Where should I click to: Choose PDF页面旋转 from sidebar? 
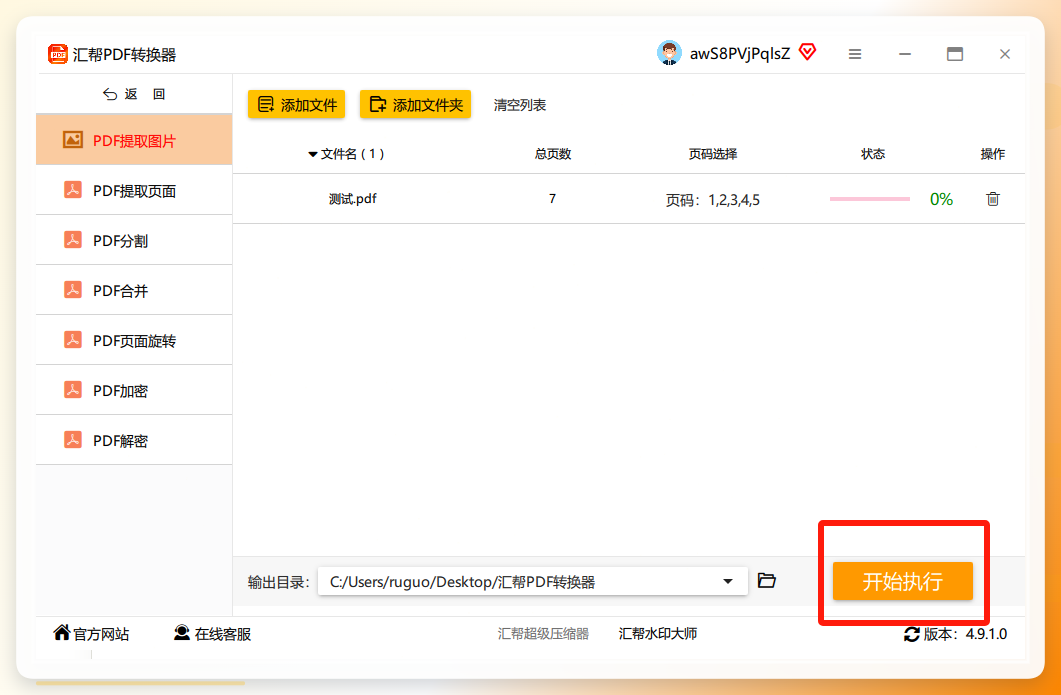pos(134,340)
